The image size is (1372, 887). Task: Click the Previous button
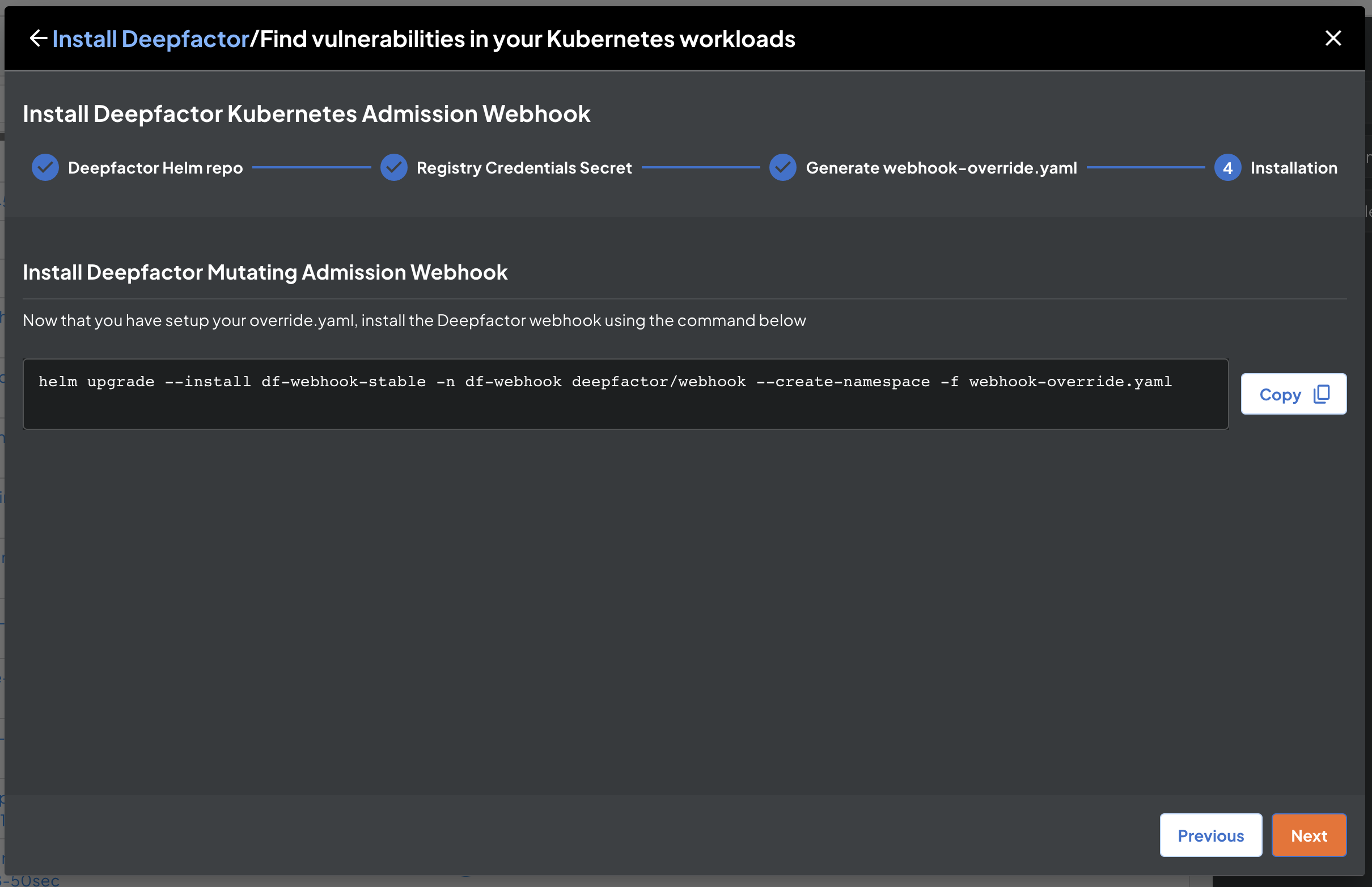[x=1211, y=835]
